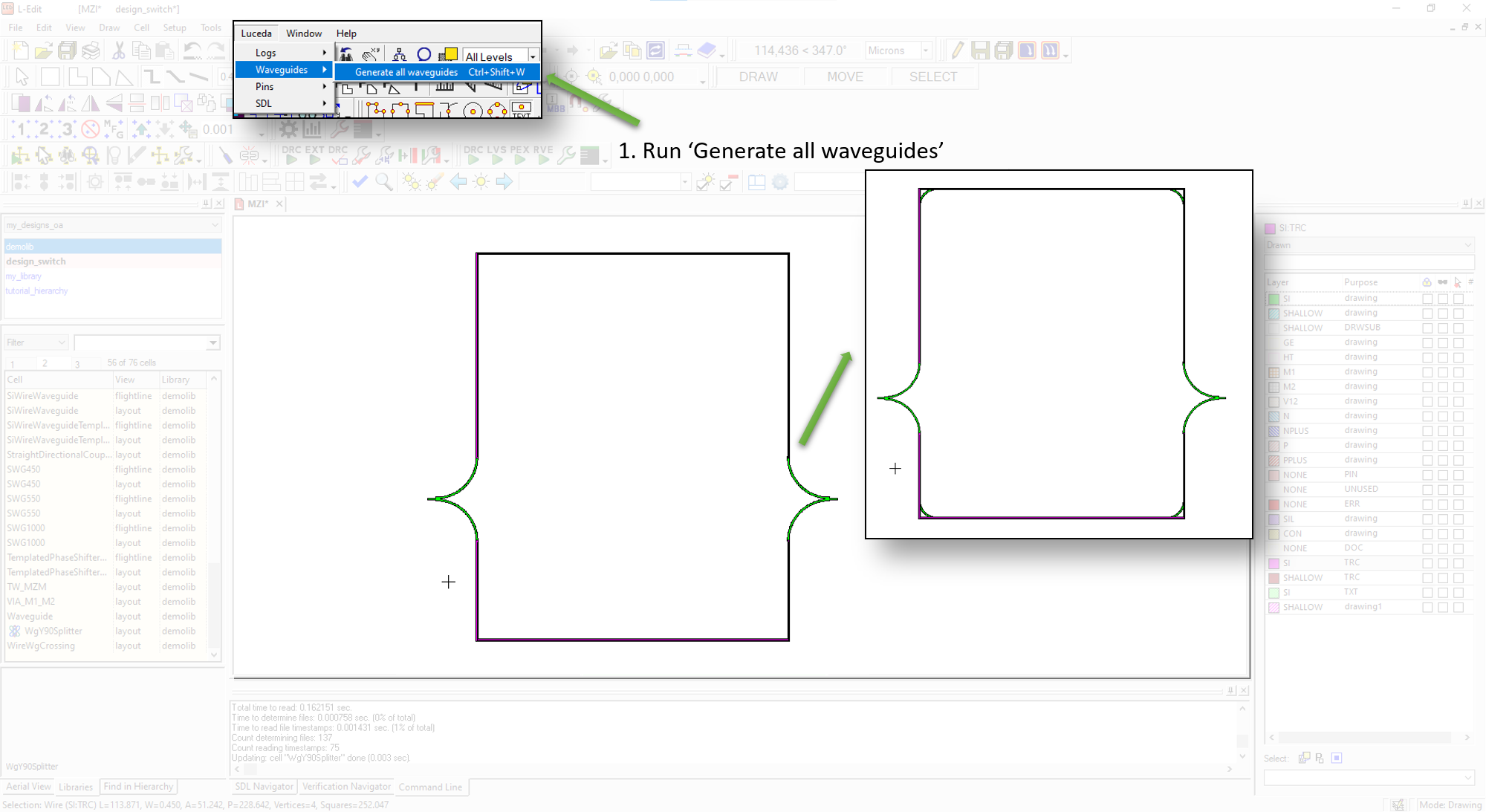Switch to the Command Line tab
Image resolution: width=1486 pixels, height=812 pixels.
pyautogui.click(x=430, y=787)
